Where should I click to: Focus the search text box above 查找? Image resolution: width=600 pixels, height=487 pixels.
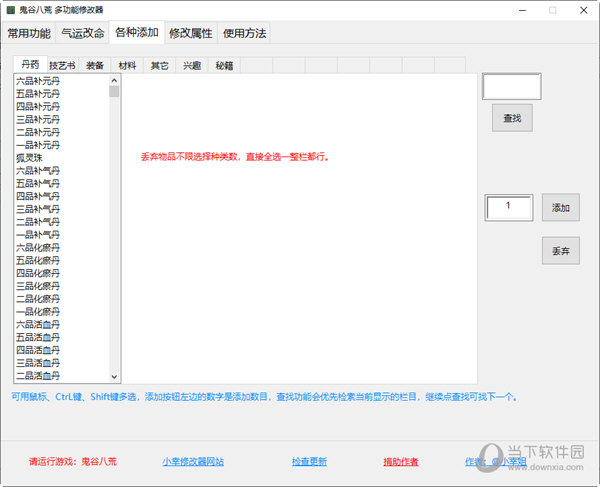(512, 86)
